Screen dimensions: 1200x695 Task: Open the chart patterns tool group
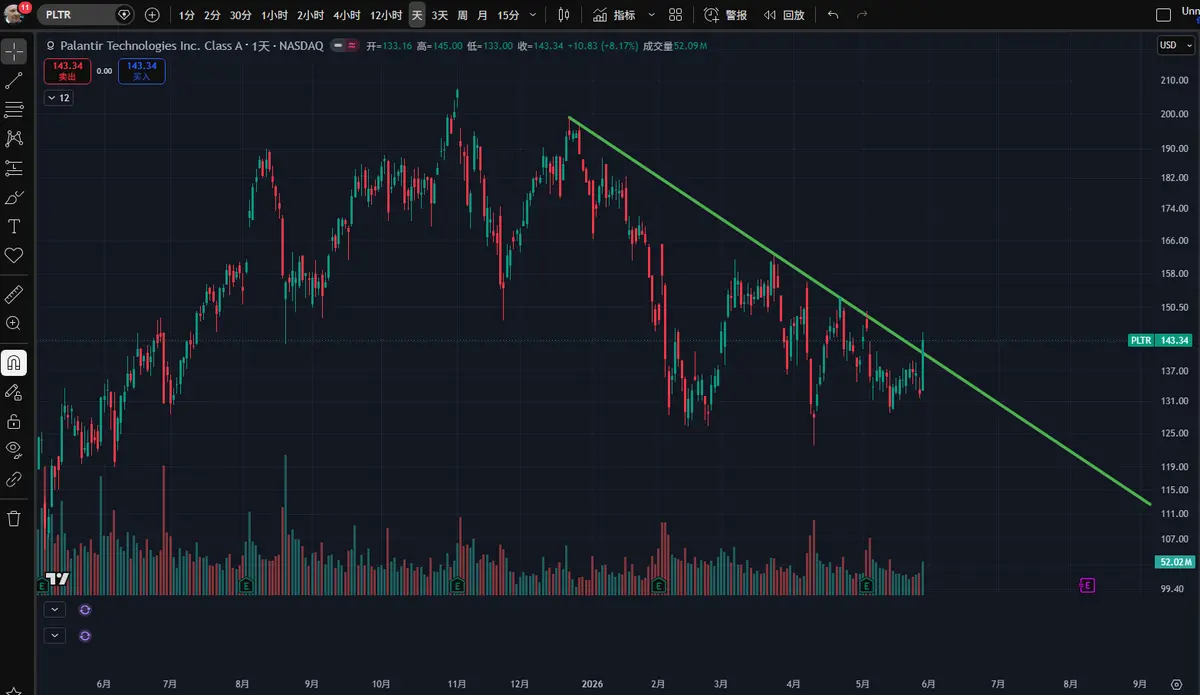[x=14, y=138]
